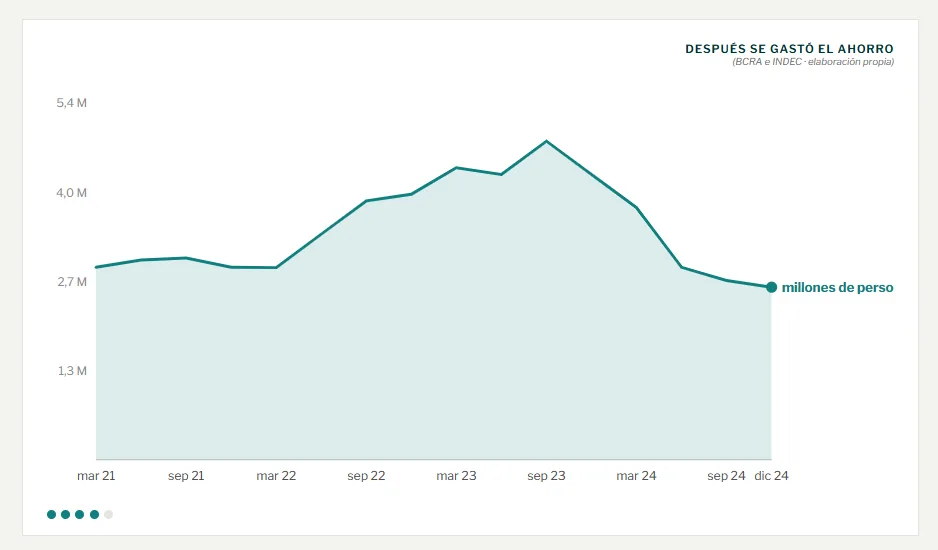
Task: Click the 'sep 21' axis label
Action: click(x=186, y=476)
